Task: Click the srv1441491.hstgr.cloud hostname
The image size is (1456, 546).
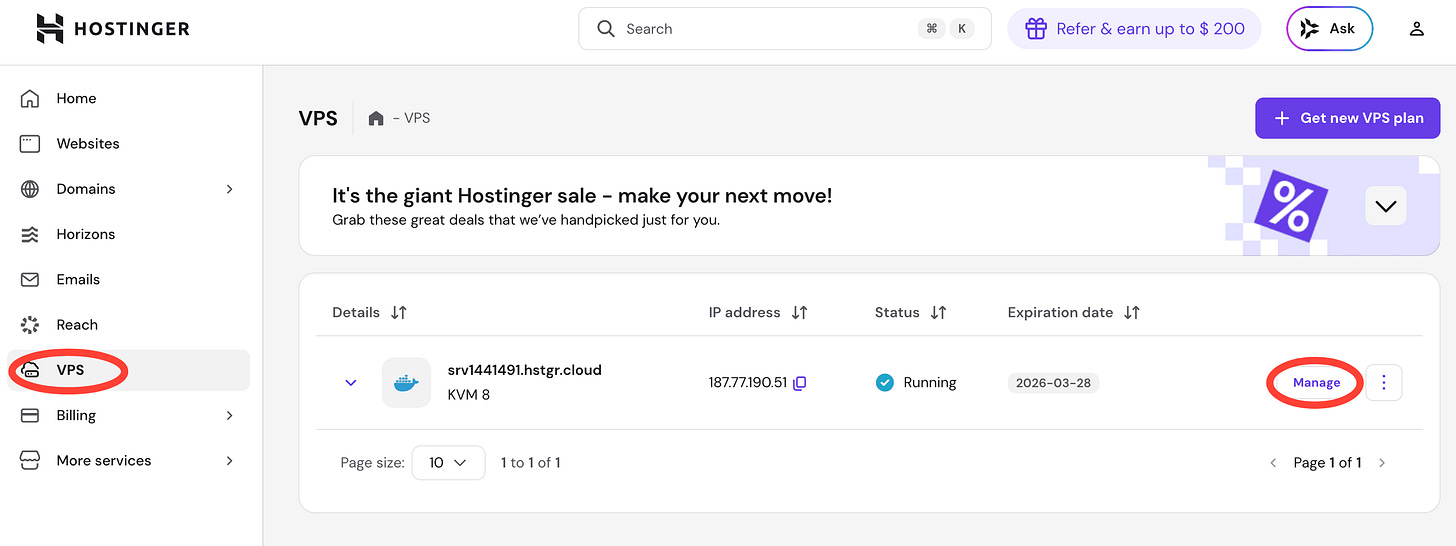Action: [525, 370]
